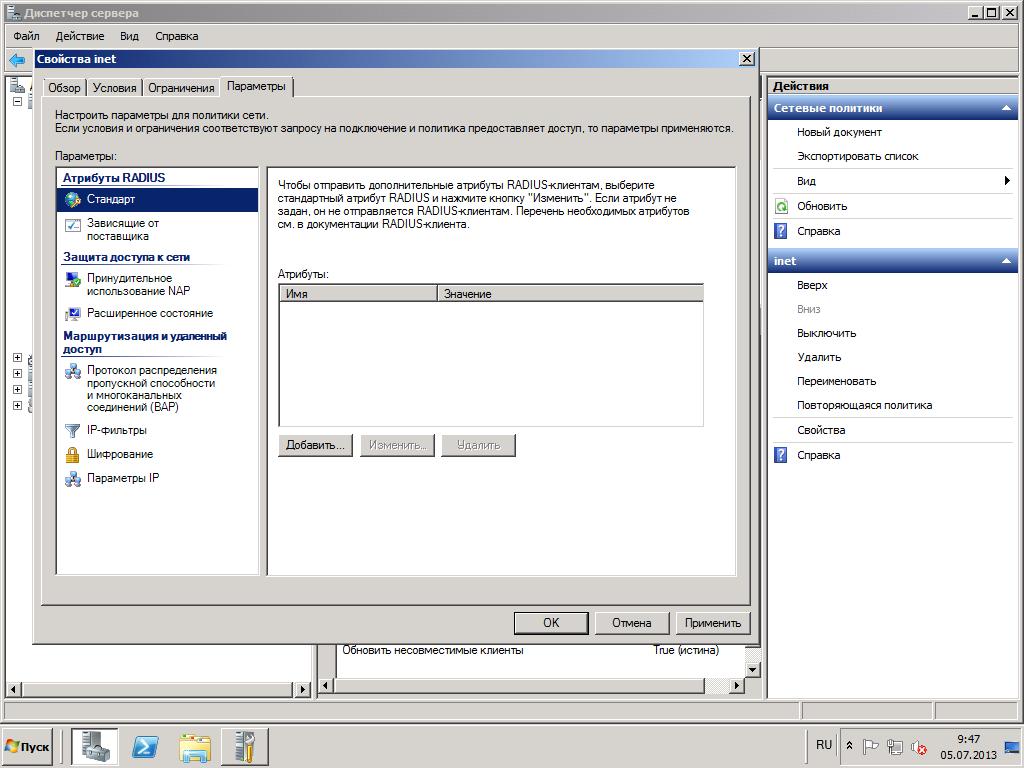Image resolution: width=1024 pixels, height=768 pixels.
Task: Click the Apply button
Action: [712, 623]
